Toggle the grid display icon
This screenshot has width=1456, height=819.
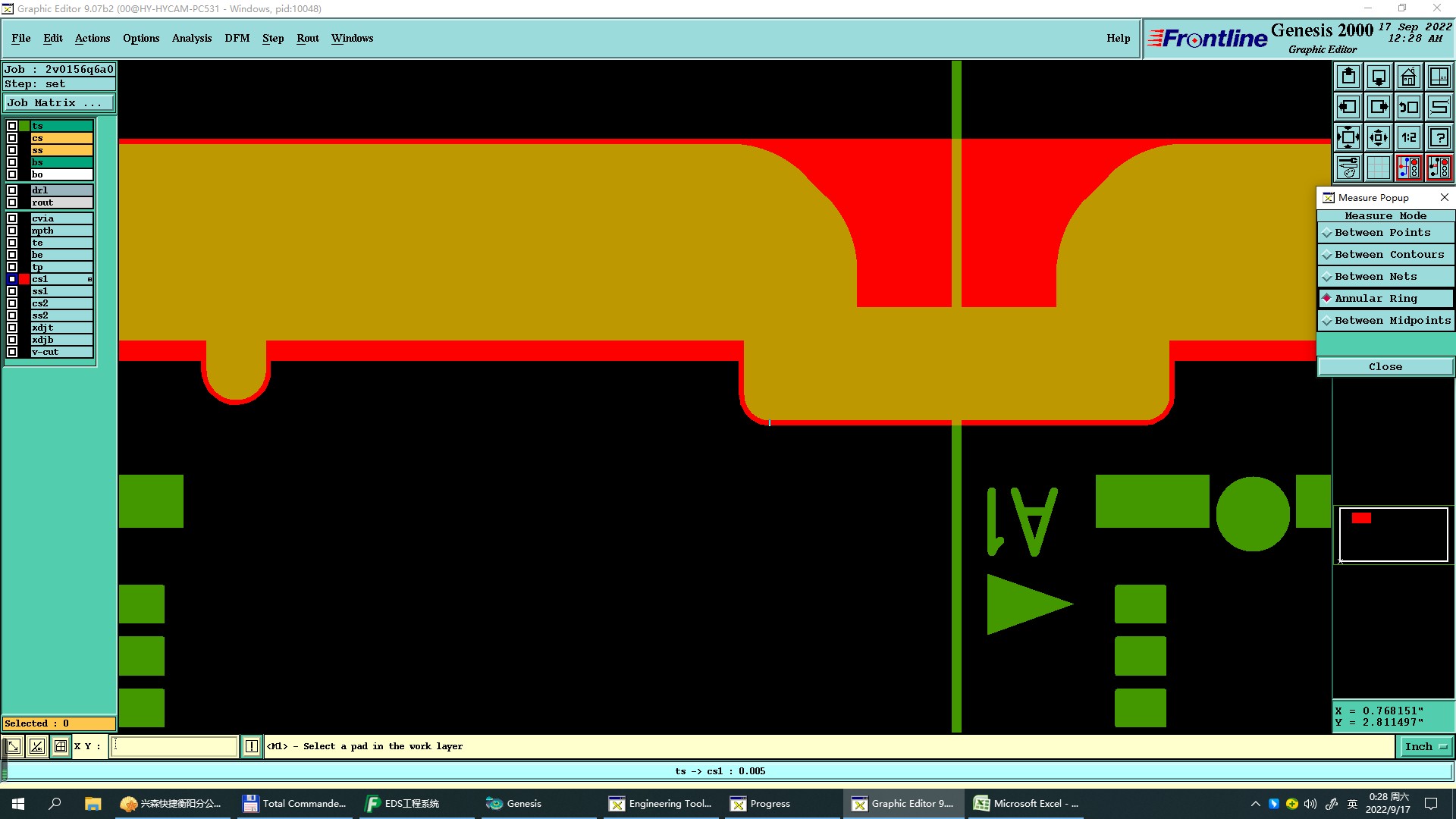click(x=1378, y=168)
